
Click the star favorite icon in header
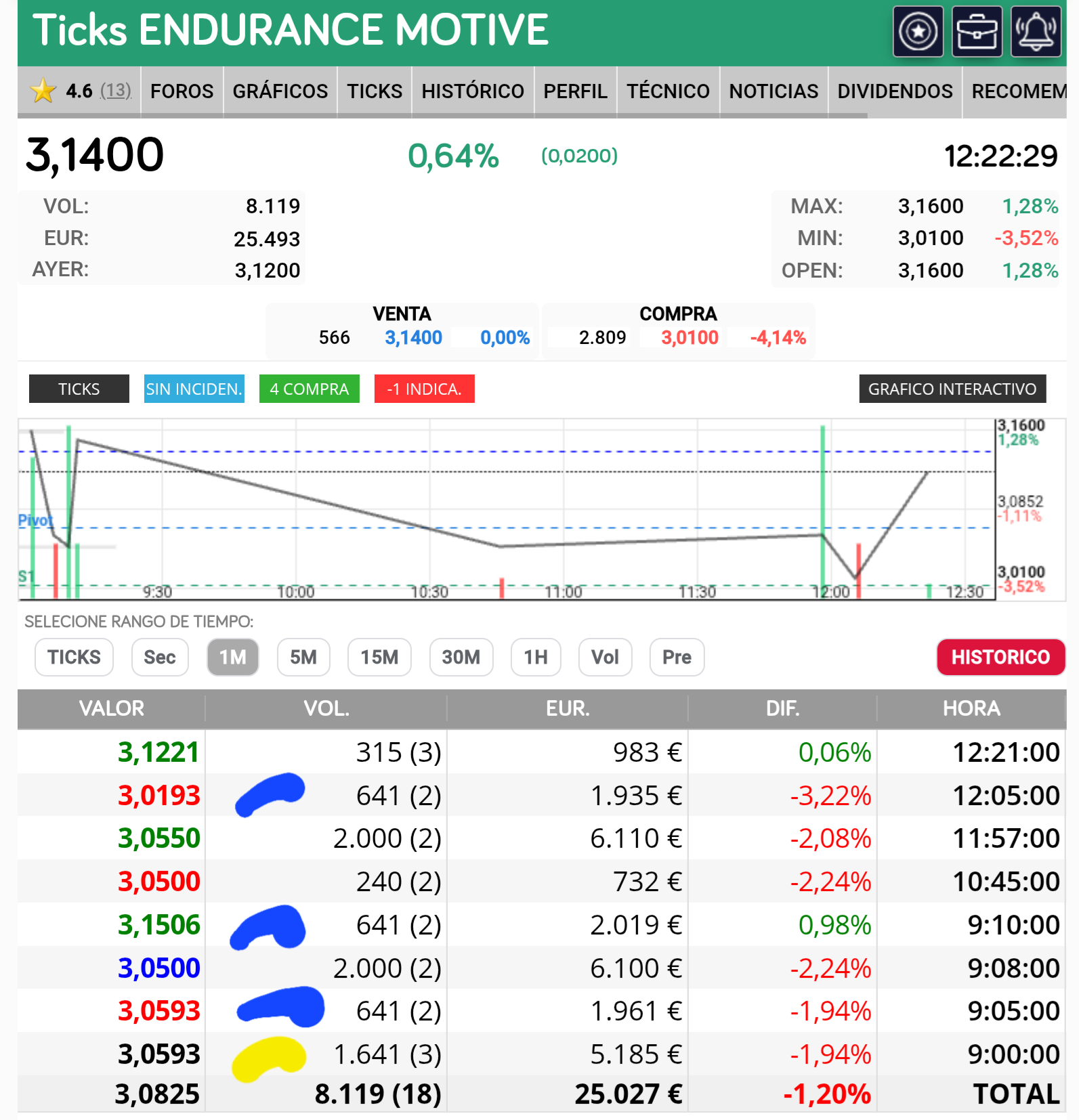[918, 31]
